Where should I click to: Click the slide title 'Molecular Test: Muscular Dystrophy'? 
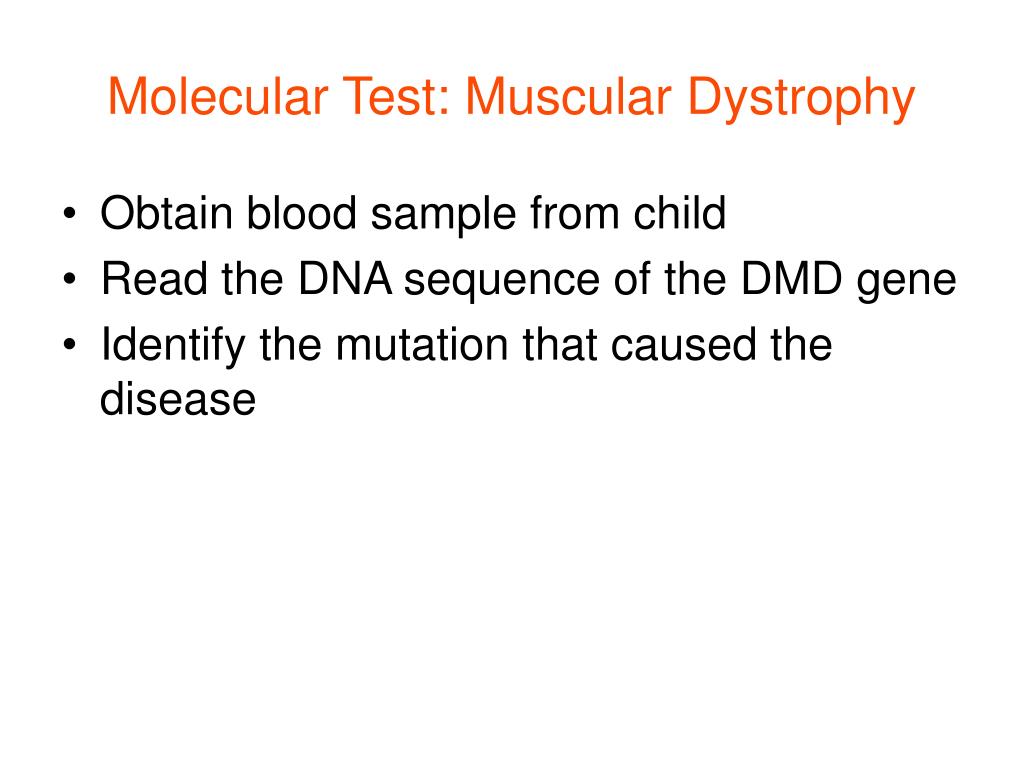[511, 98]
